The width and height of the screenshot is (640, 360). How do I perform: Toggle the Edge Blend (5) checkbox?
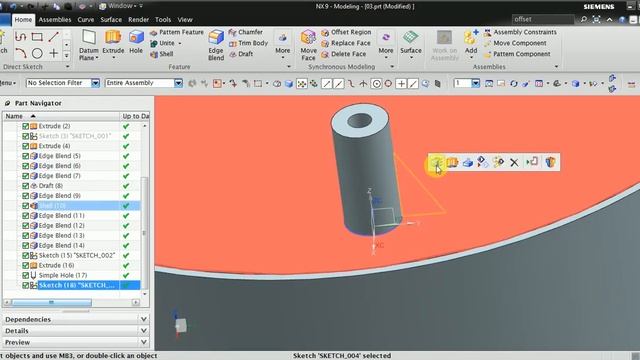[26, 156]
